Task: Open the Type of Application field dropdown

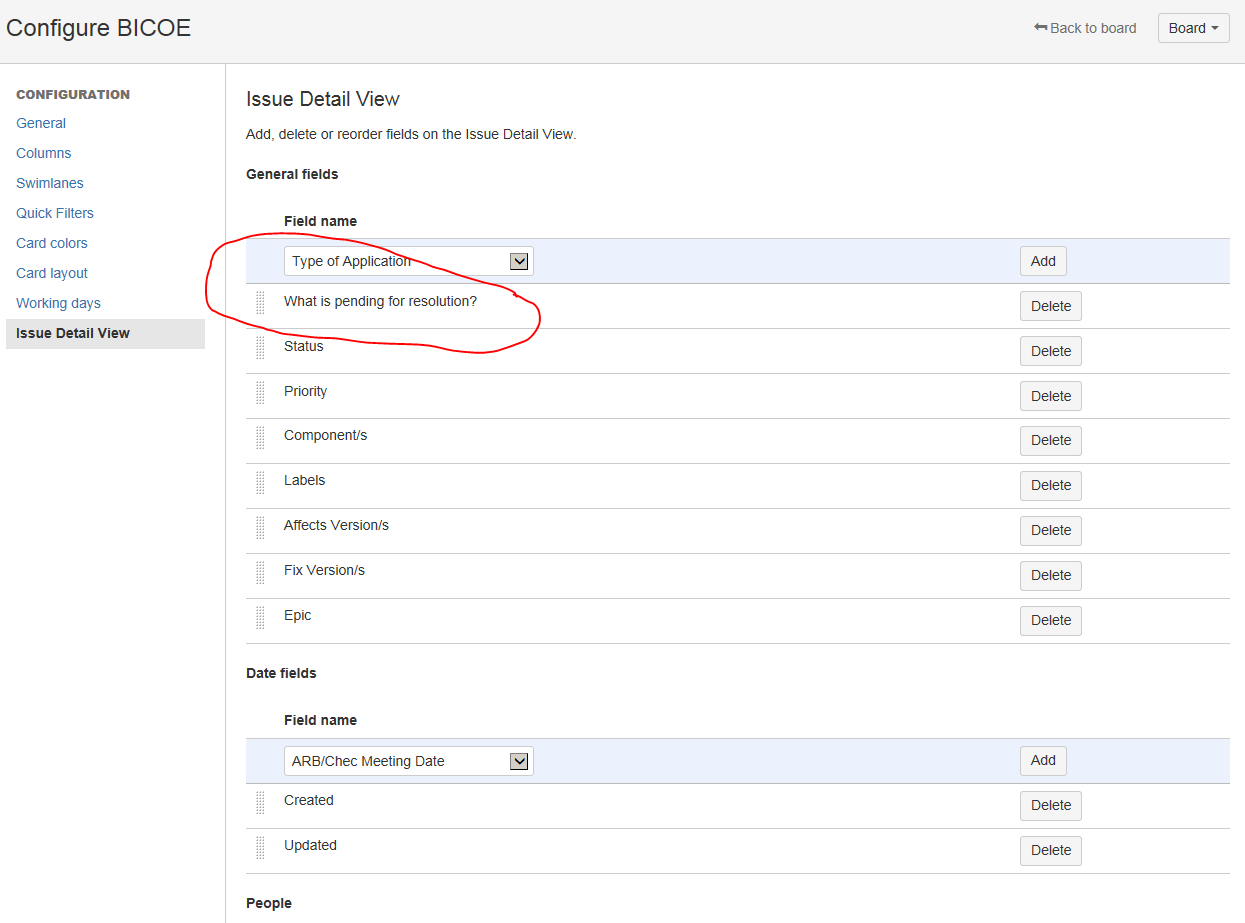Action: [x=519, y=260]
